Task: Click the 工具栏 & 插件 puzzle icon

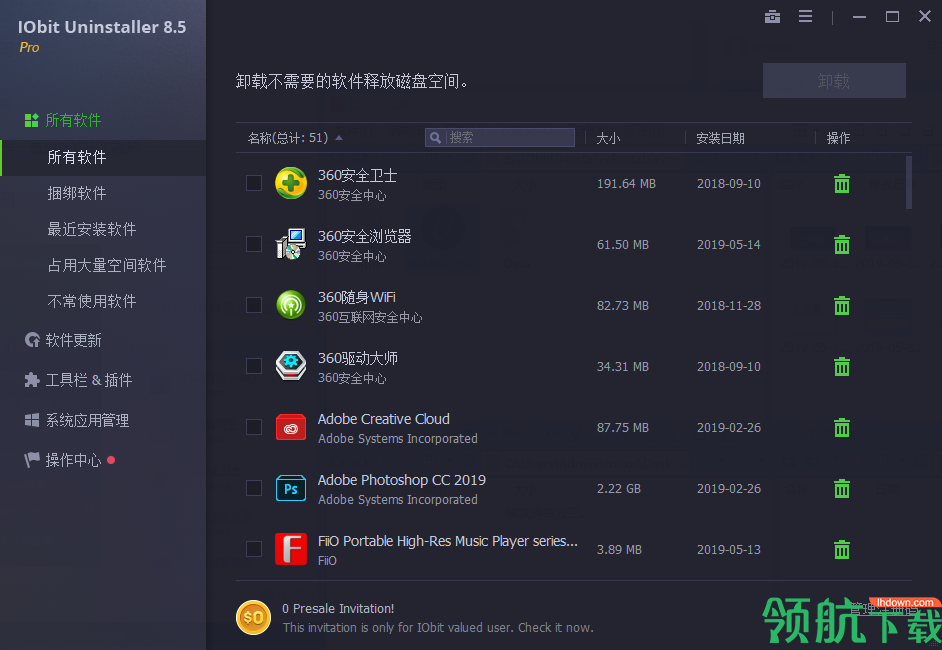Action: coord(32,380)
